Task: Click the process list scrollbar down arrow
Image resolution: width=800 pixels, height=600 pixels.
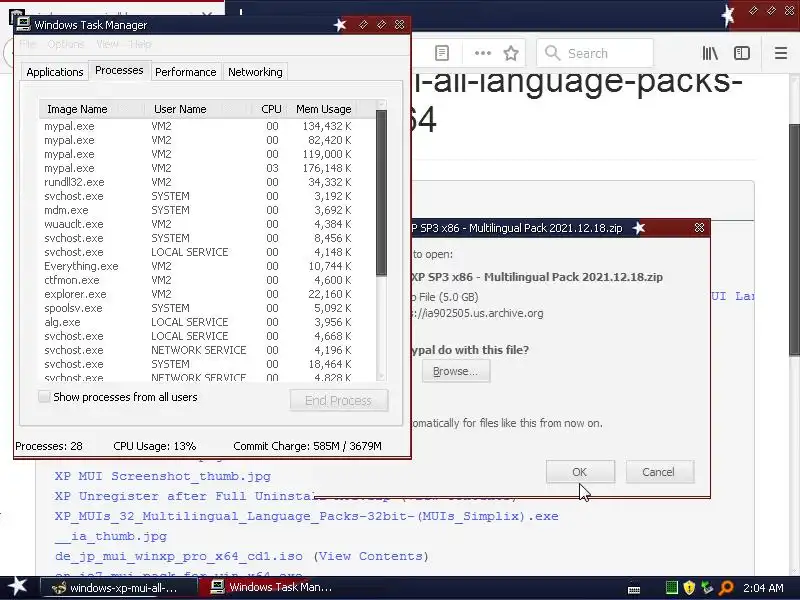Action: pos(381,376)
